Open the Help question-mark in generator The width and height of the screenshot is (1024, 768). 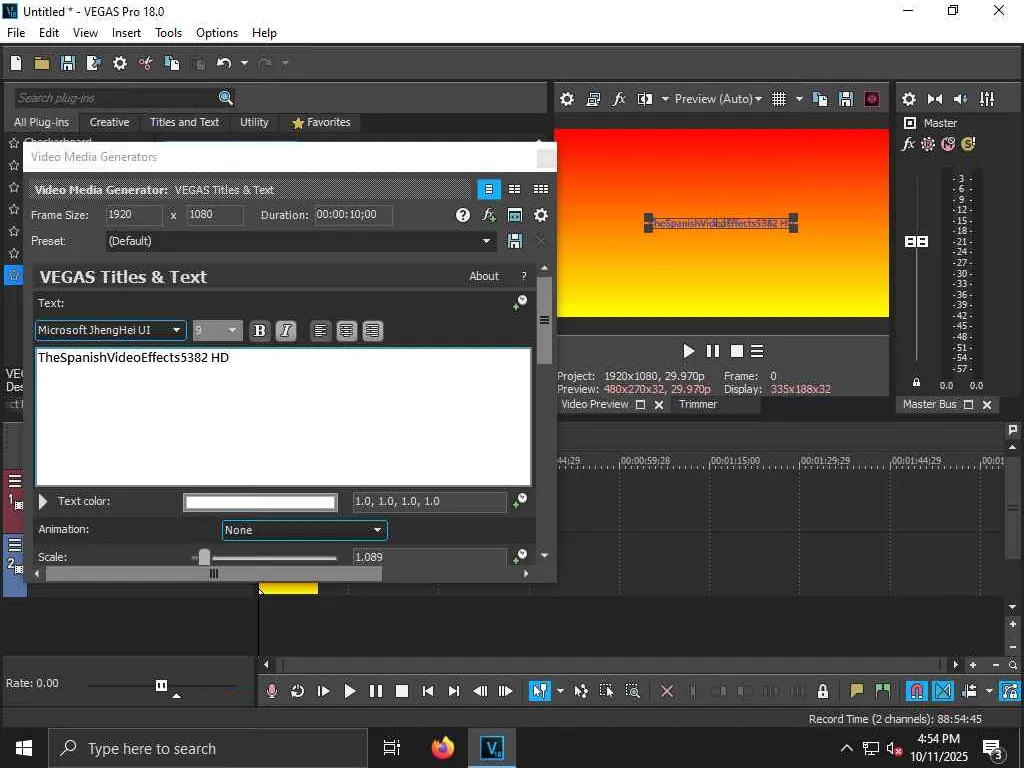coord(462,216)
